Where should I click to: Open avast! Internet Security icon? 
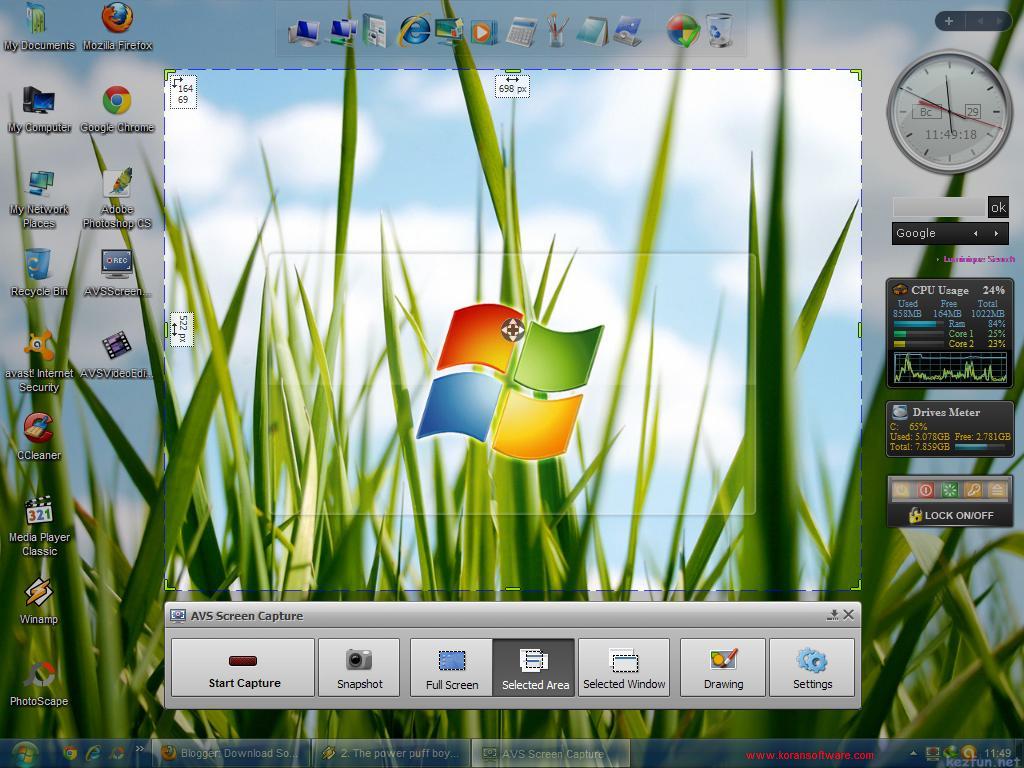39,362
